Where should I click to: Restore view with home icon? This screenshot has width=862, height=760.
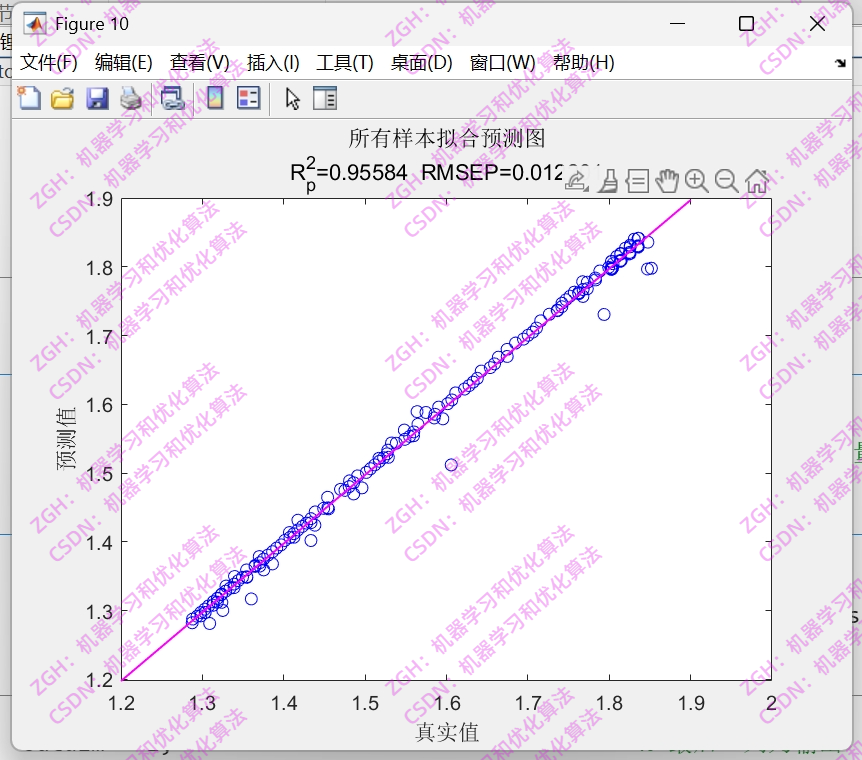click(757, 181)
